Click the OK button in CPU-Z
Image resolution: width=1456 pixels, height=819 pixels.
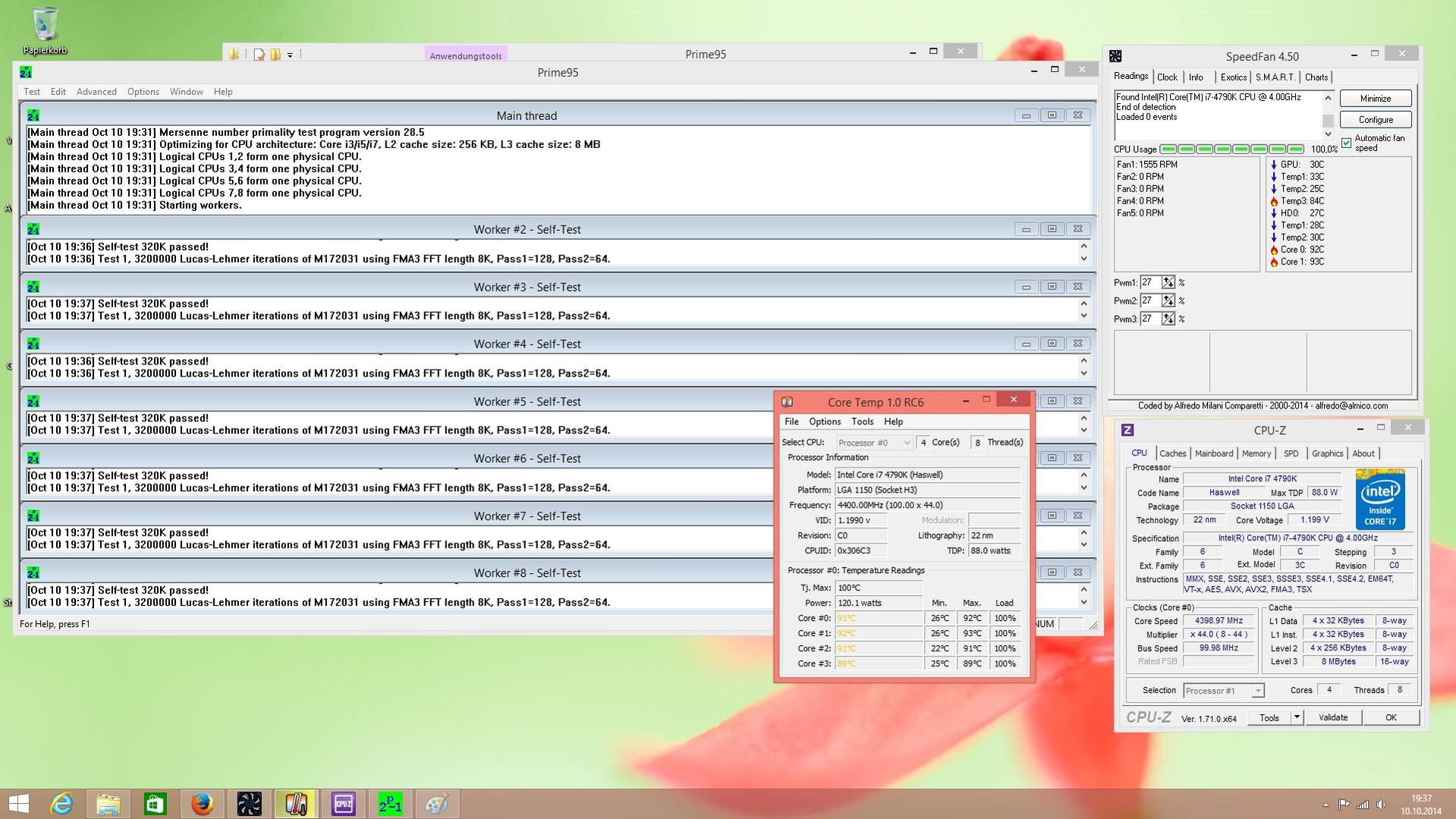(1391, 717)
